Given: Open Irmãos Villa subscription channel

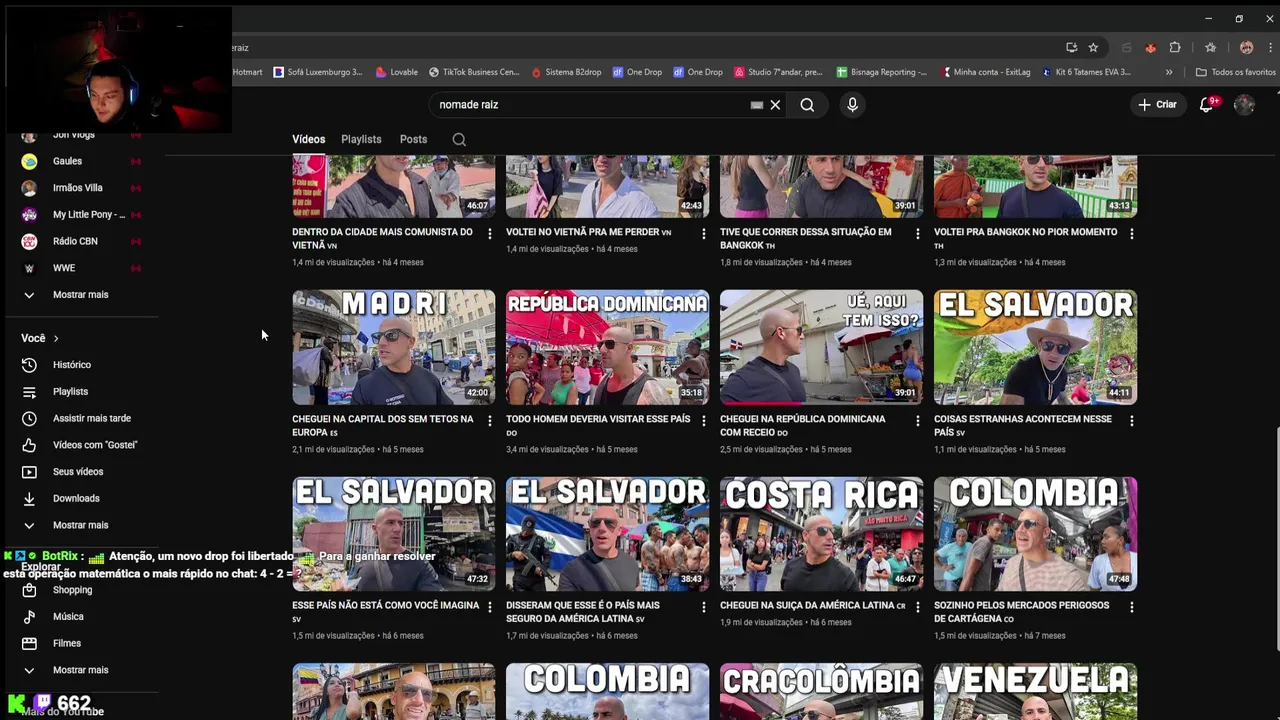Looking at the screenshot, I should pyautogui.click(x=83, y=188).
